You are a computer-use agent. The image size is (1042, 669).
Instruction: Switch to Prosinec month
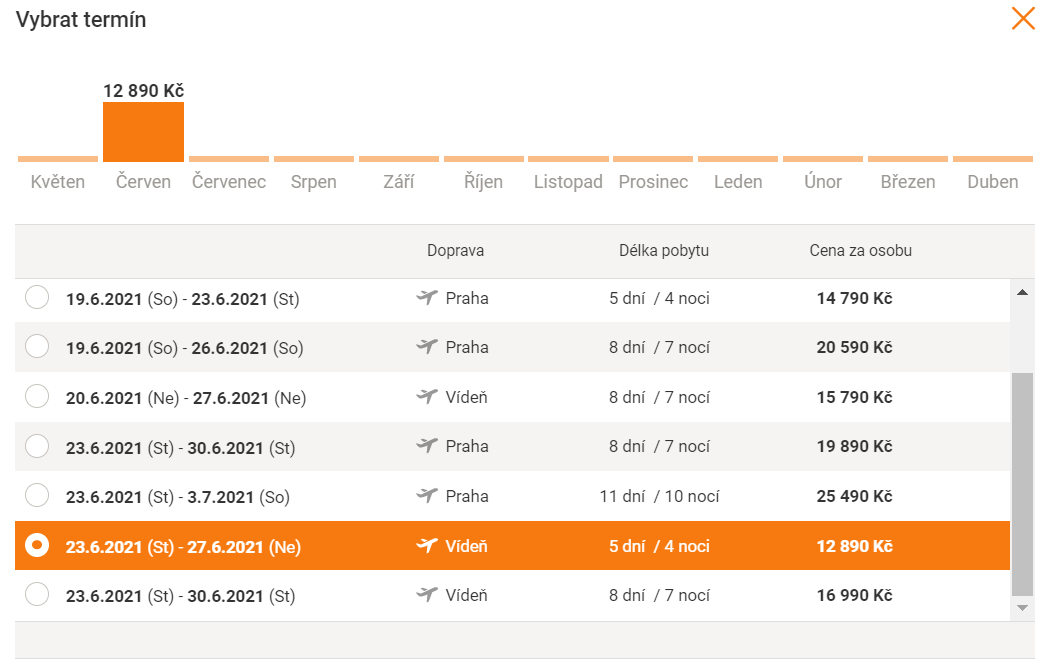(x=653, y=181)
